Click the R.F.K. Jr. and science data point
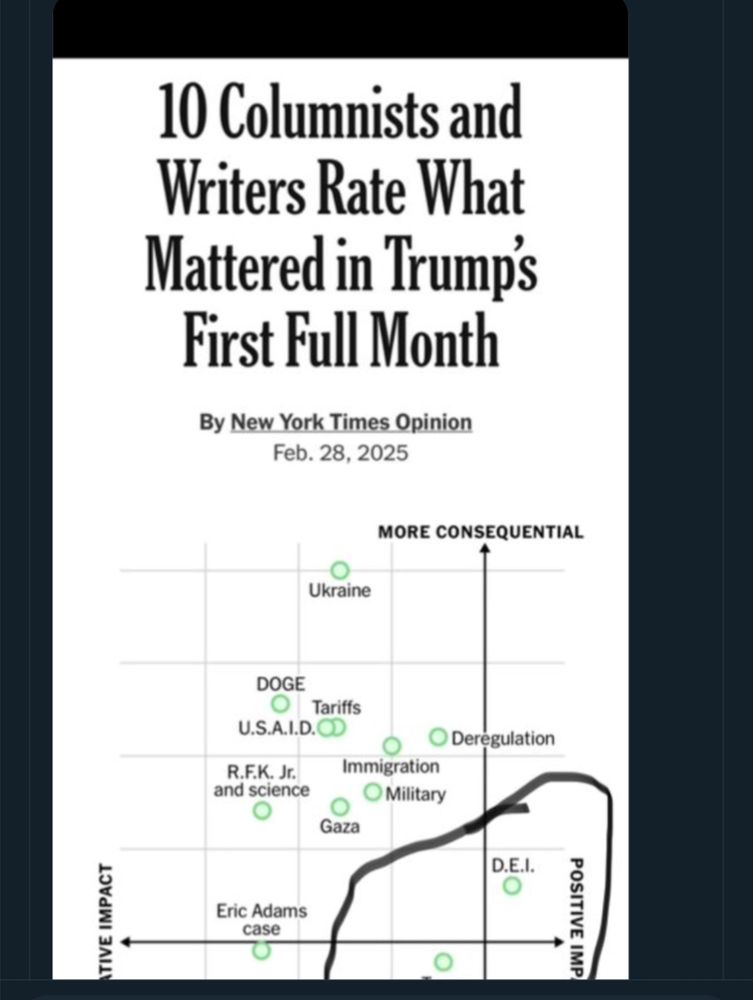The width and height of the screenshot is (753, 1000). coord(262,810)
